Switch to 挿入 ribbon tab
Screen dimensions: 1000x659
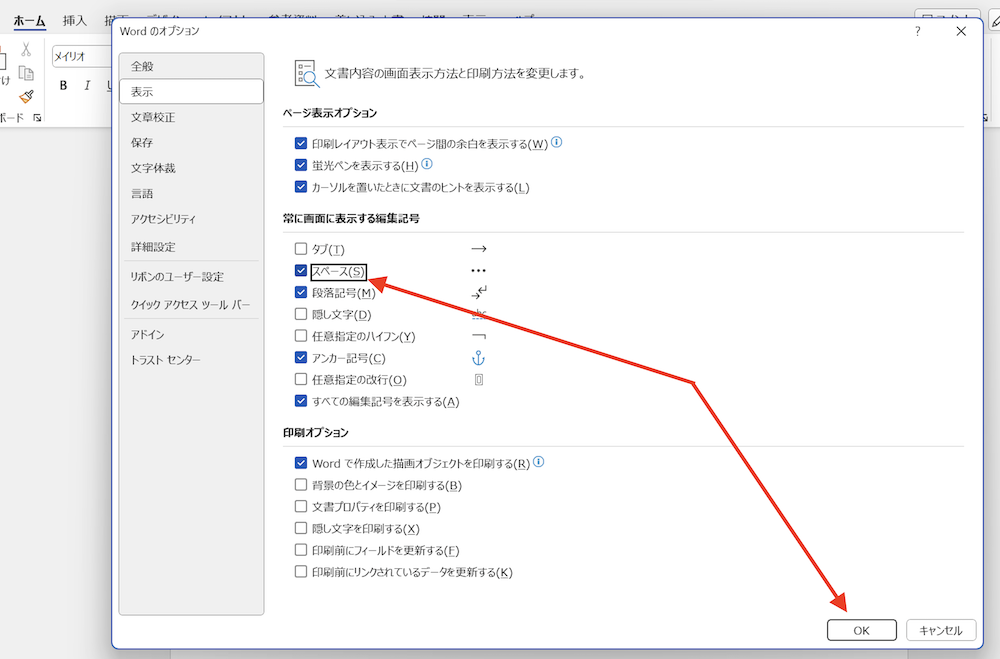(75, 21)
